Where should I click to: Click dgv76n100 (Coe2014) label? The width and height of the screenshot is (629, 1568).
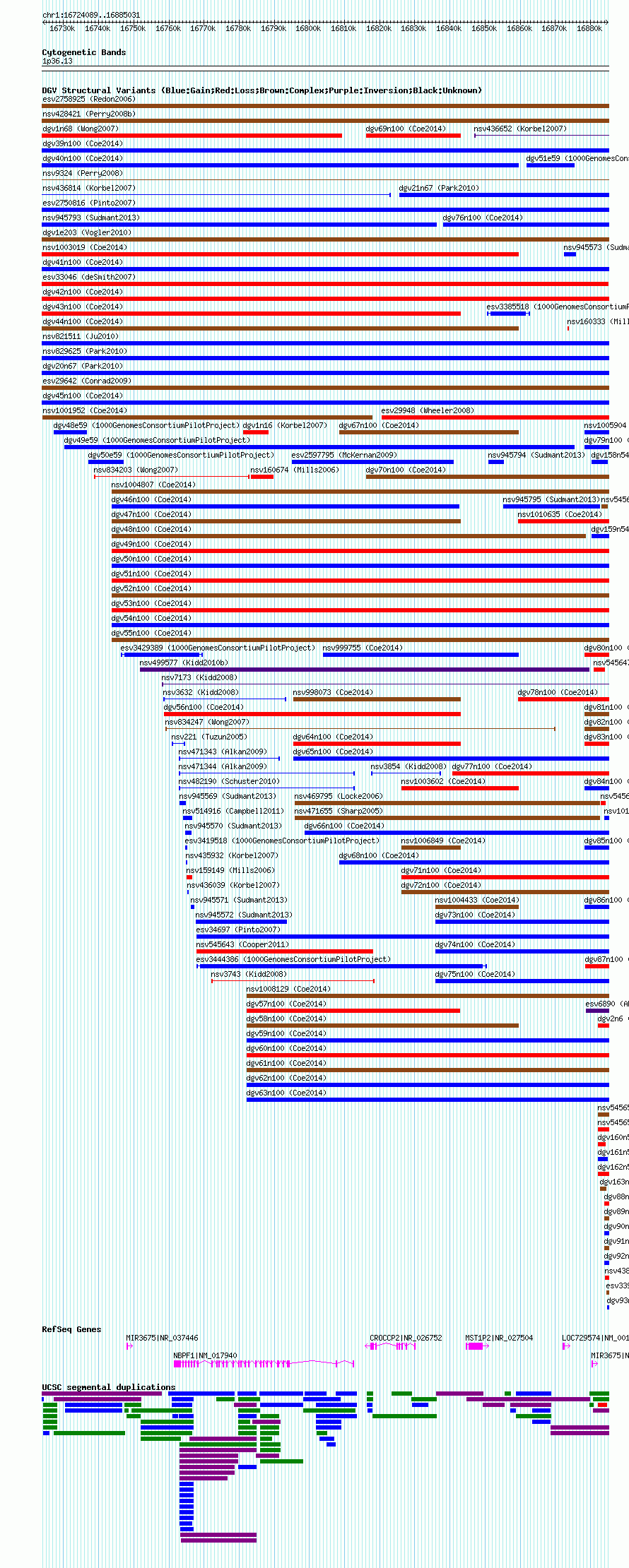(x=483, y=218)
